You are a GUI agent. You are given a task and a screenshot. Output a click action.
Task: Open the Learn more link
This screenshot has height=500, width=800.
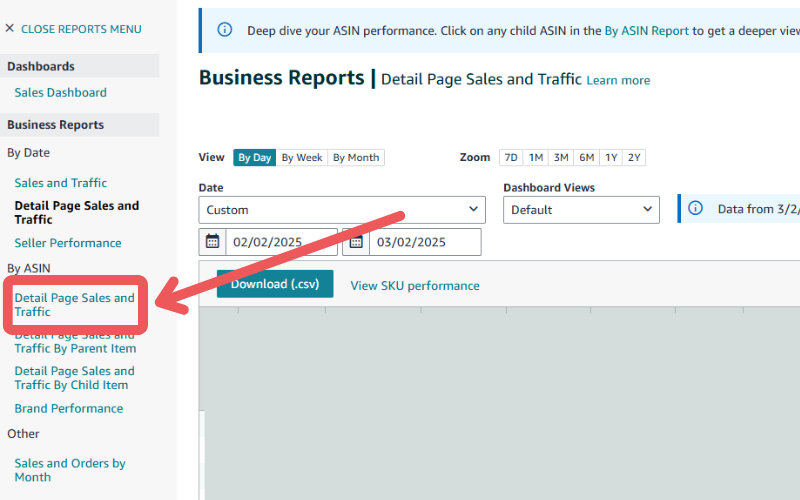[x=618, y=80]
